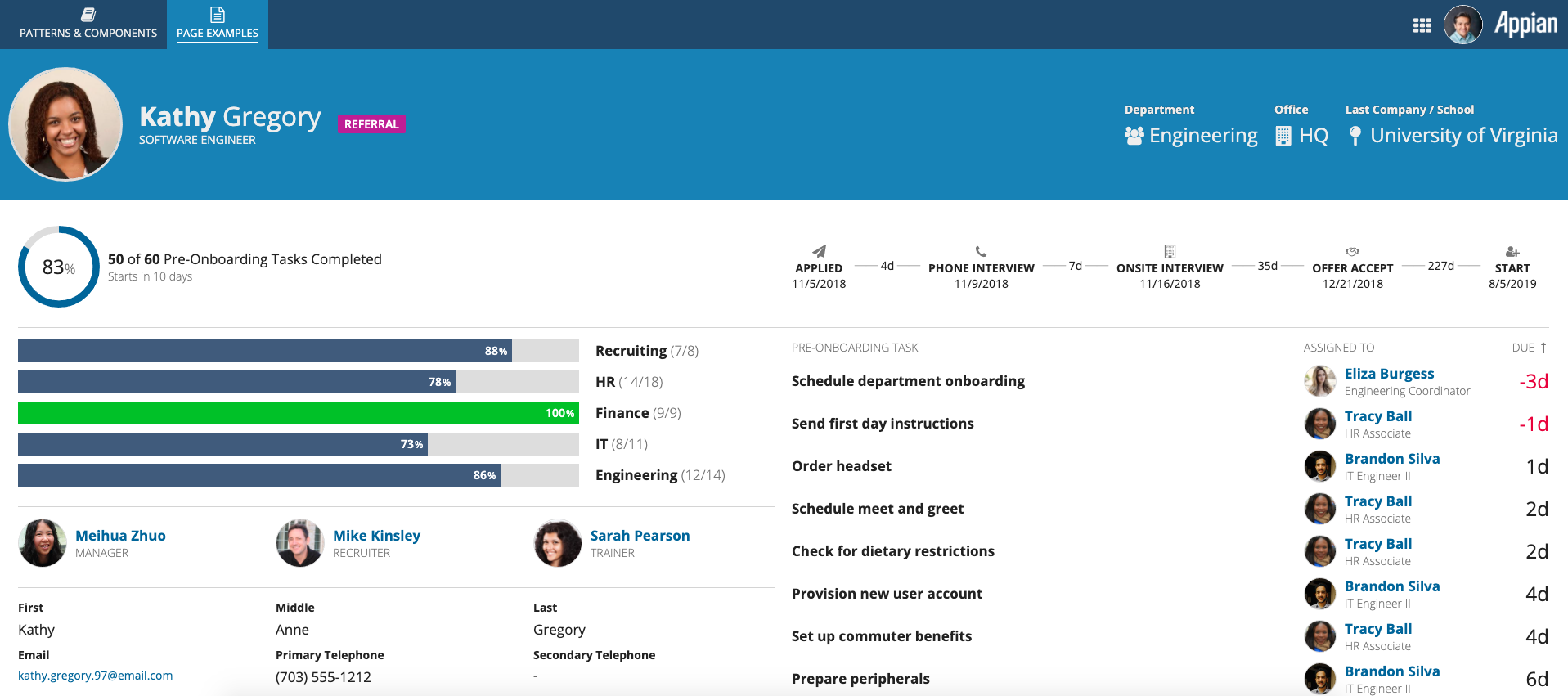Click the HQ office building icon
The width and height of the screenshot is (1568, 696).
pos(1283,136)
